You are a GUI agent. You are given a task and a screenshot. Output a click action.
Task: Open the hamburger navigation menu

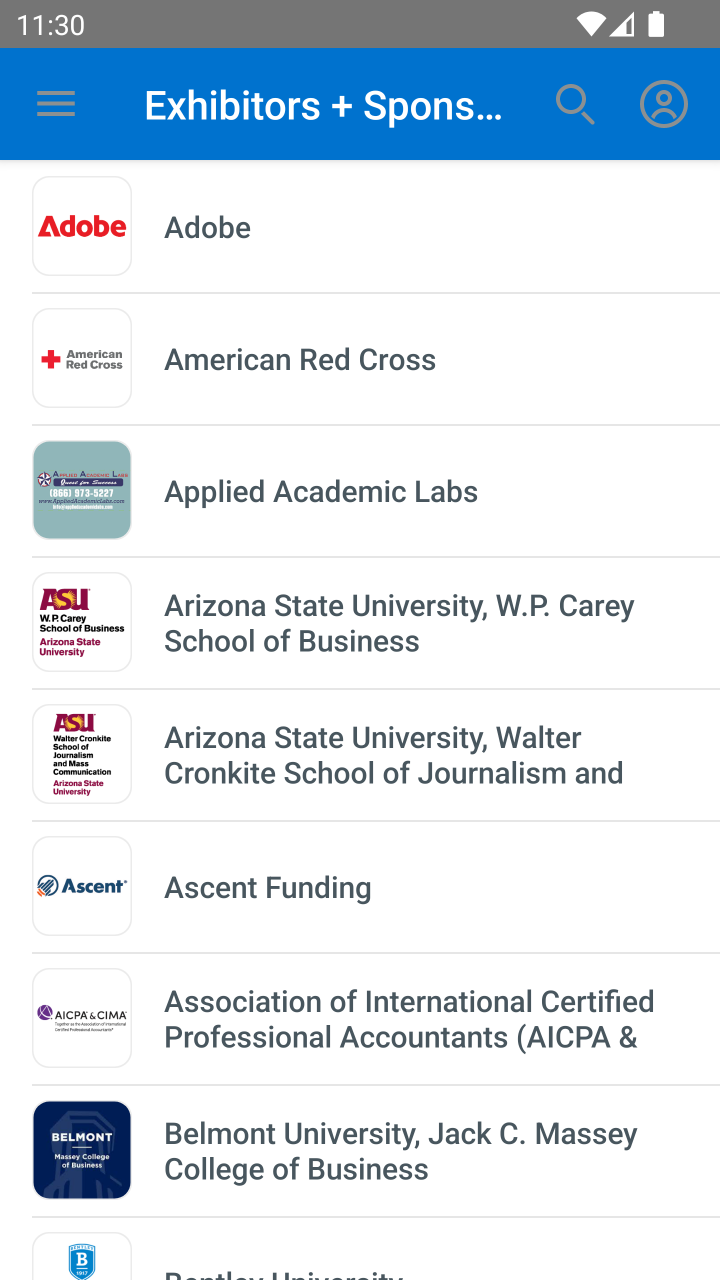point(56,104)
